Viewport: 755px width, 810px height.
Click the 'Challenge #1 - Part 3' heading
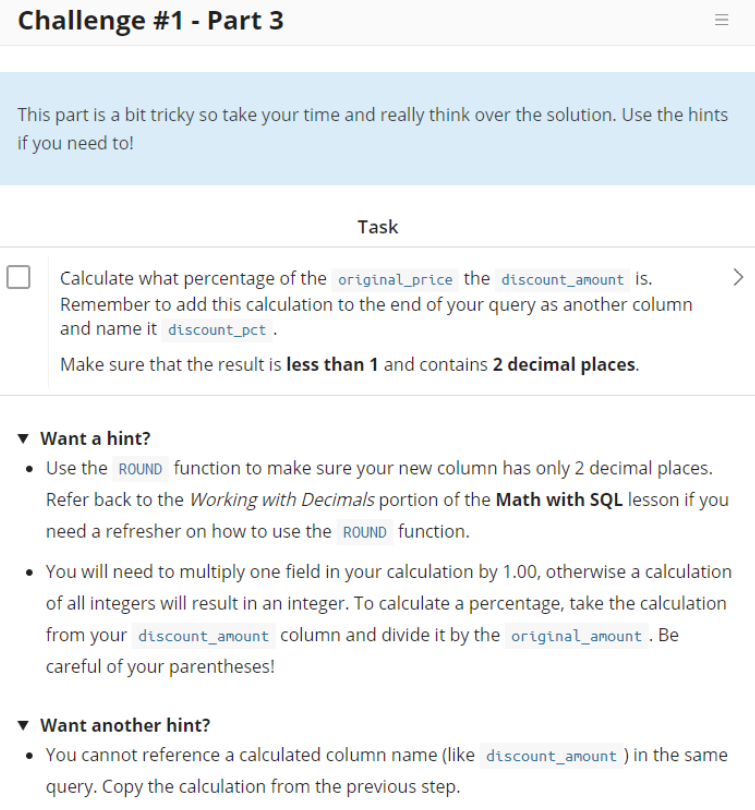click(148, 20)
